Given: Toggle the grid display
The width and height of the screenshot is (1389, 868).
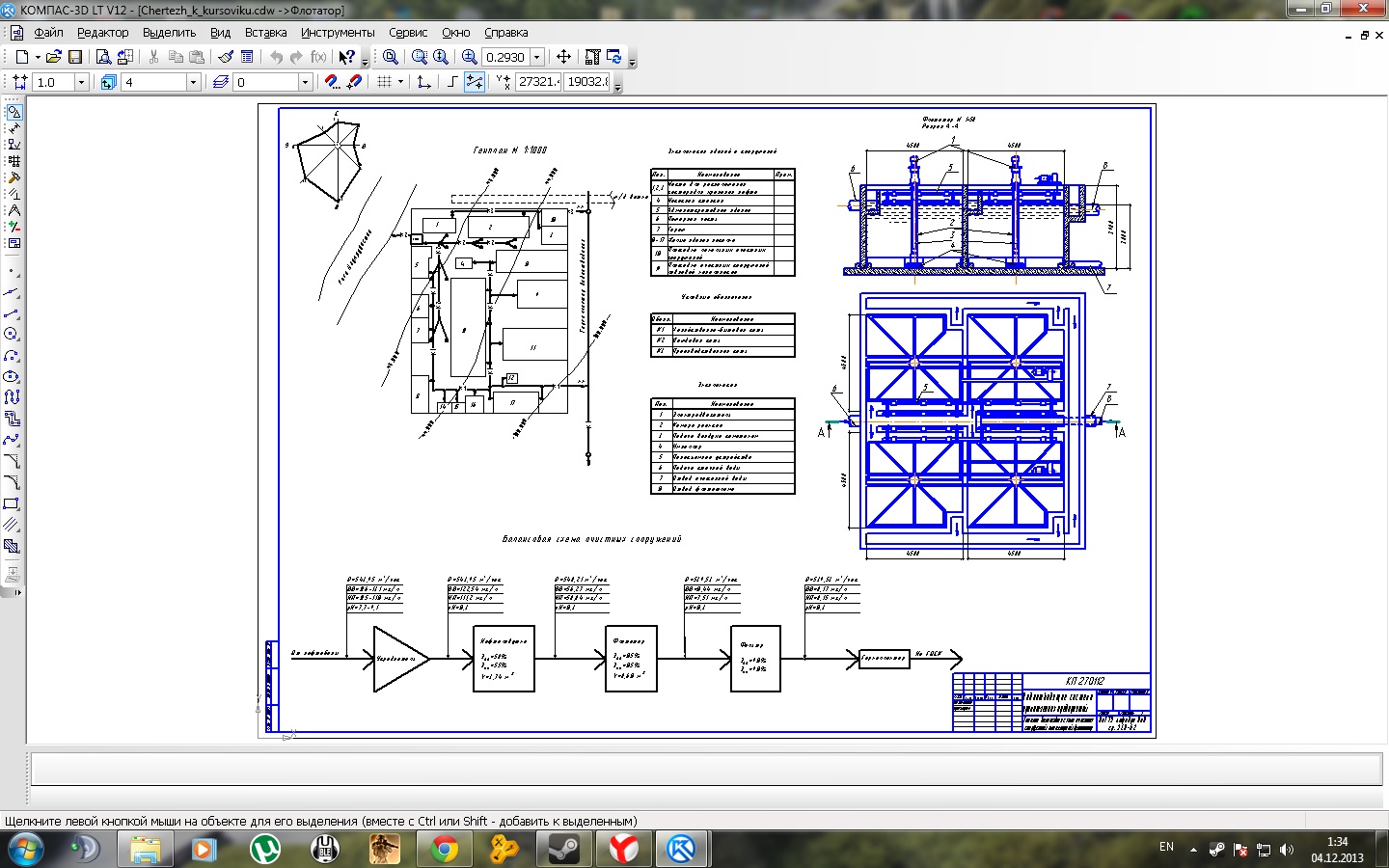Looking at the screenshot, I should click(x=384, y=82).
